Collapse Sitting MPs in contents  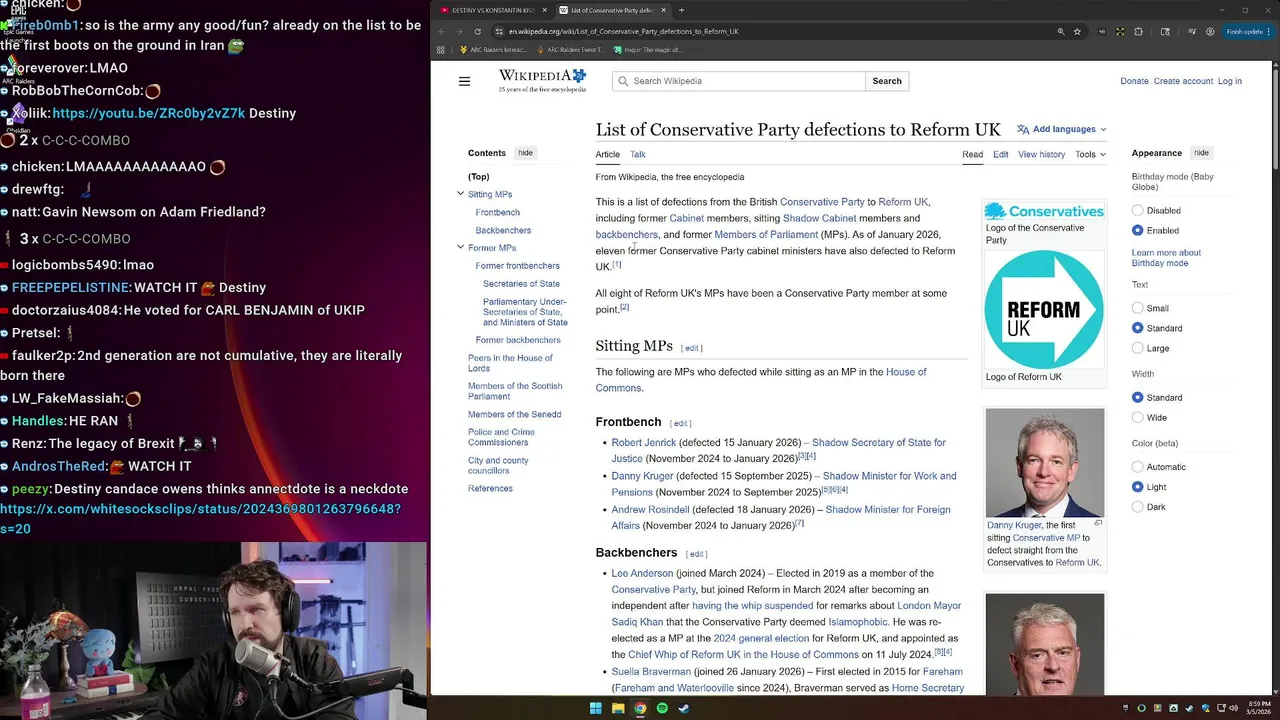460,194
